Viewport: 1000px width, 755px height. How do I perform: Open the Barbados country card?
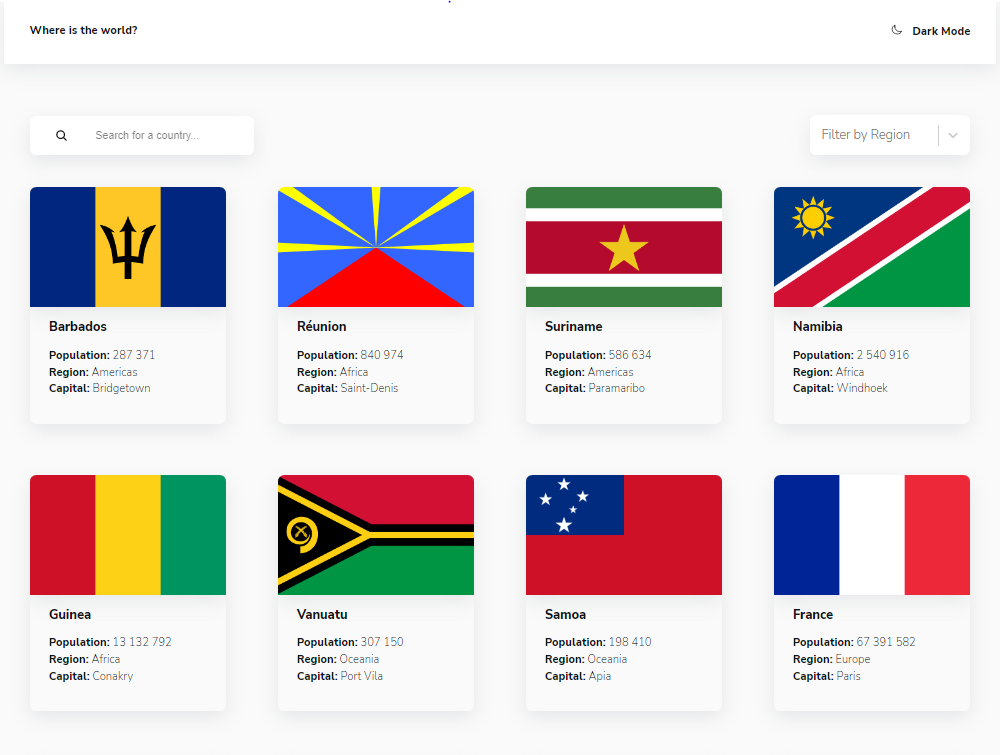point(127,305)
